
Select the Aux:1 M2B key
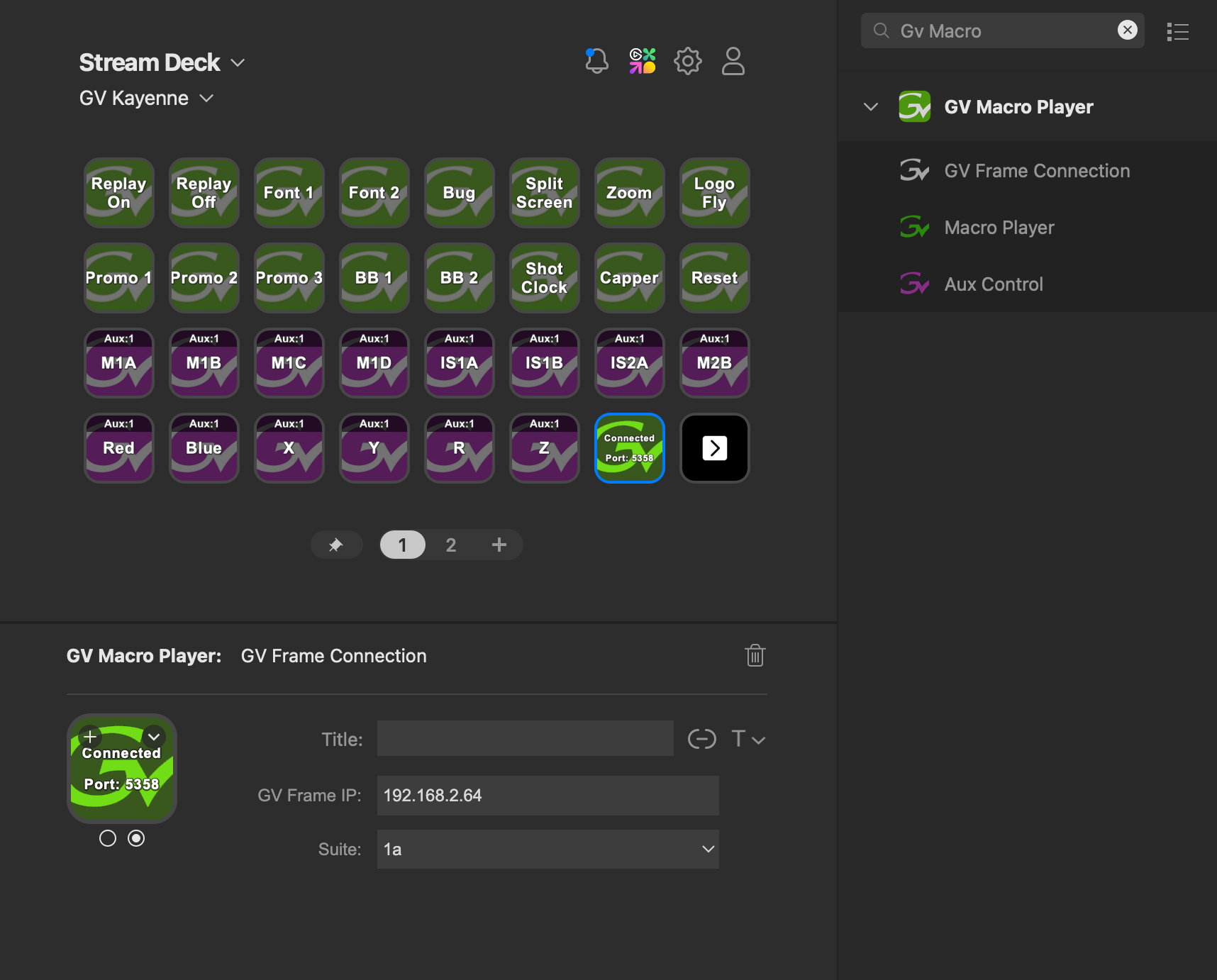[x=715, y=363]
